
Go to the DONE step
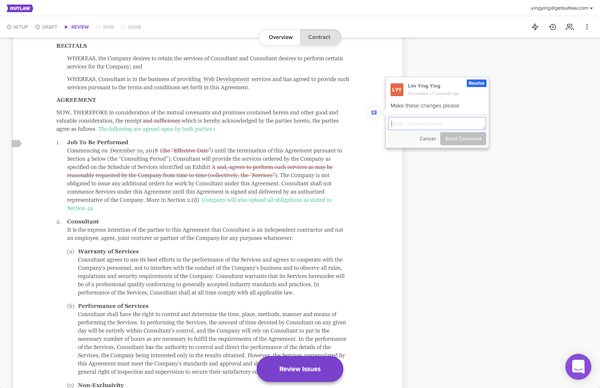pyautogui.click(x=131, y=27)
